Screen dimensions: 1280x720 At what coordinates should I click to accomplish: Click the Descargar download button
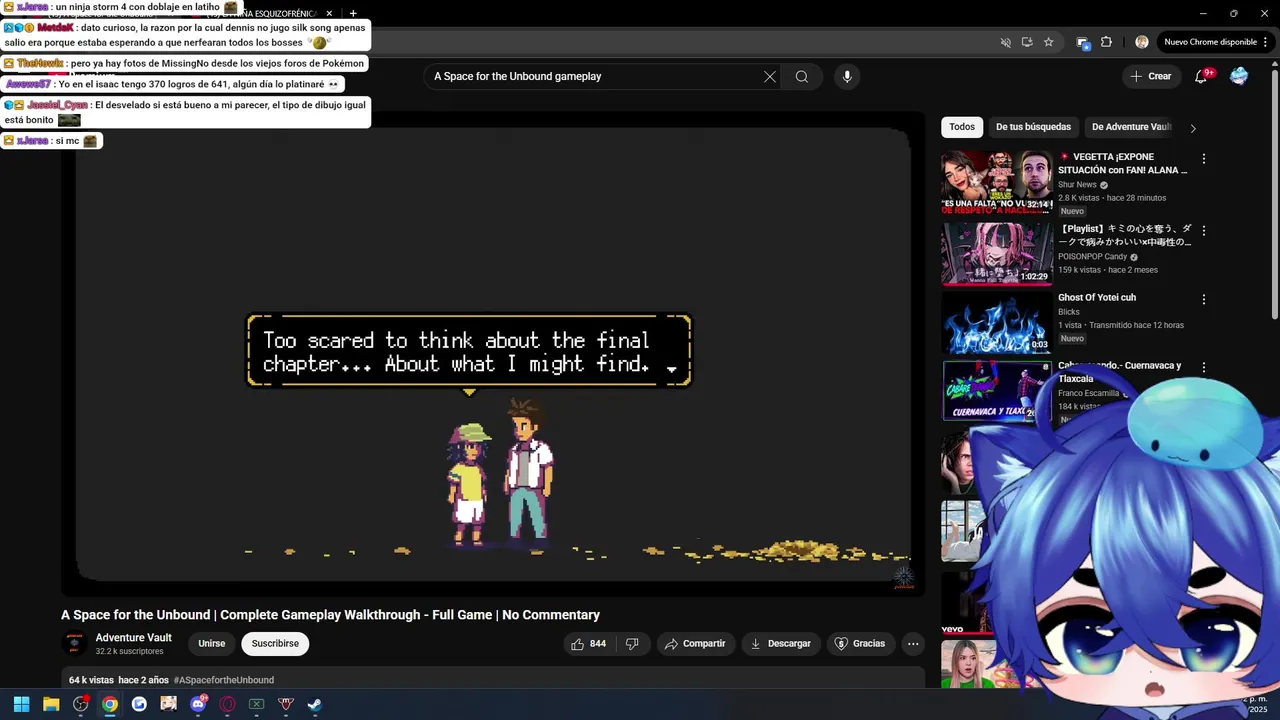point(780,644)
